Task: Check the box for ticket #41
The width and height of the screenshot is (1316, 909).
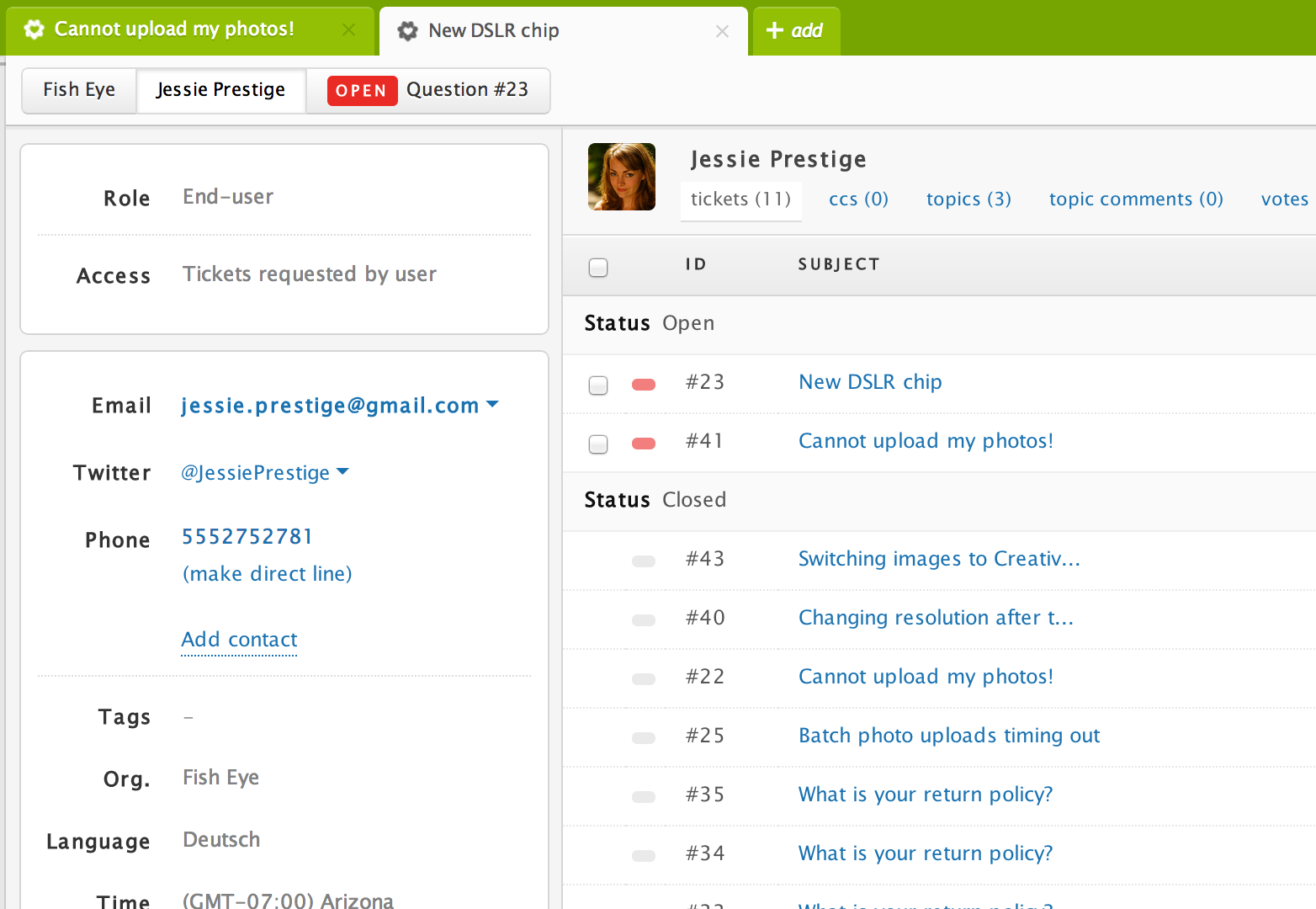Action: pos(598,444)
